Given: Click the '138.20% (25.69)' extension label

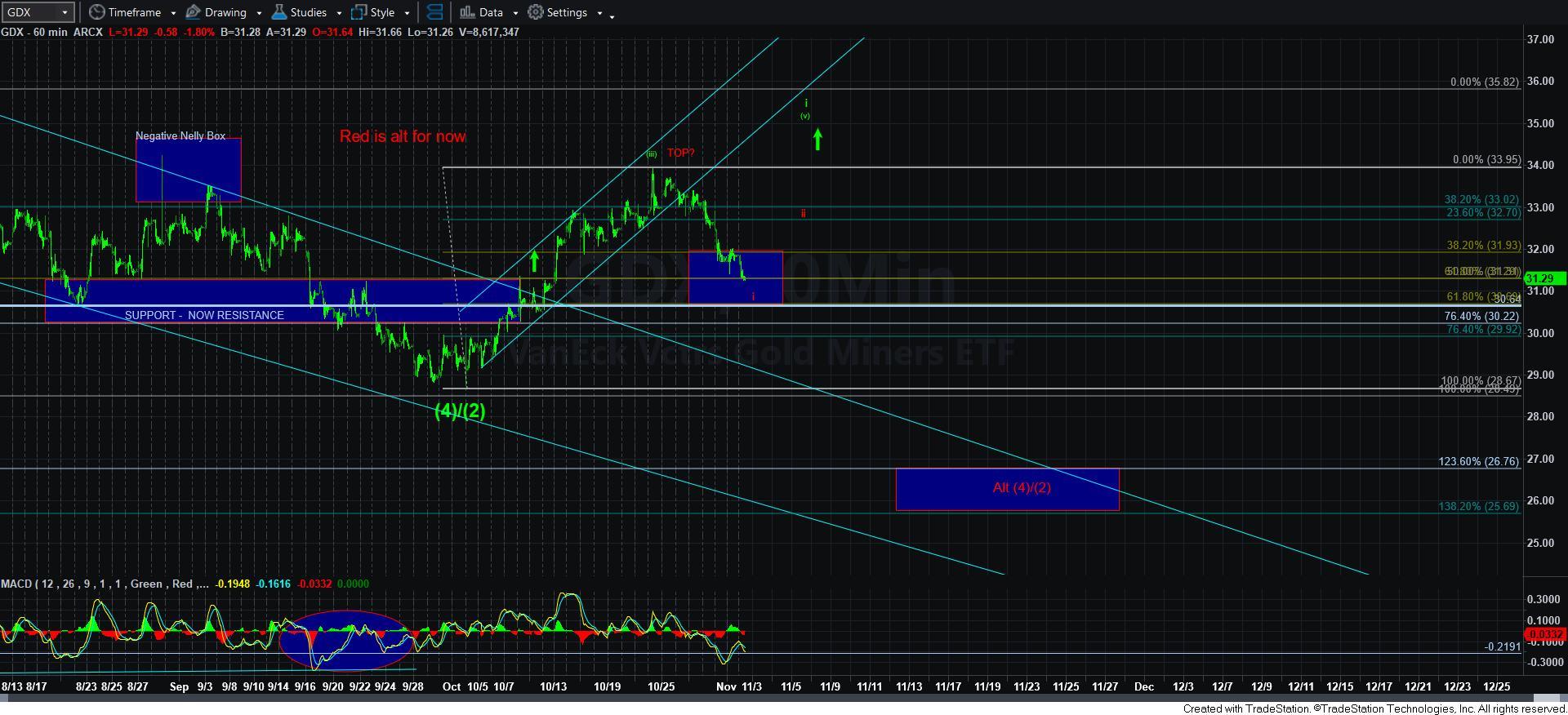Looking at the screenshot, I should (1479, 506).
